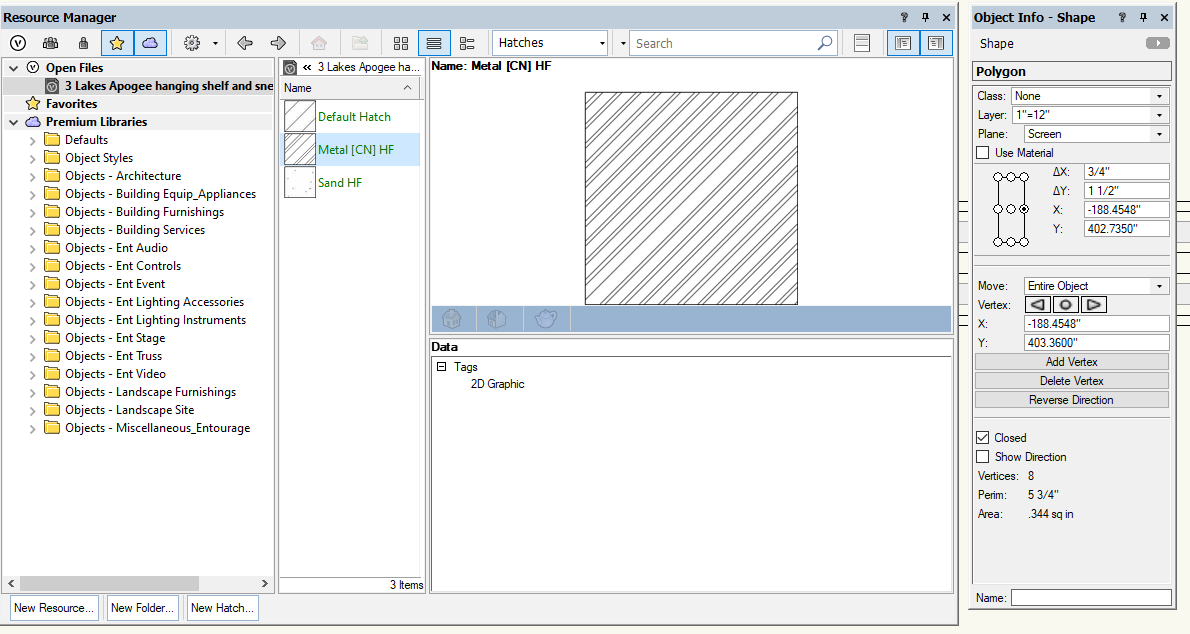Image resolution: width=1190 pixels, height=634 pixels.
Task: Enable the Show Direction checkbox
Action: coord(983,457)
